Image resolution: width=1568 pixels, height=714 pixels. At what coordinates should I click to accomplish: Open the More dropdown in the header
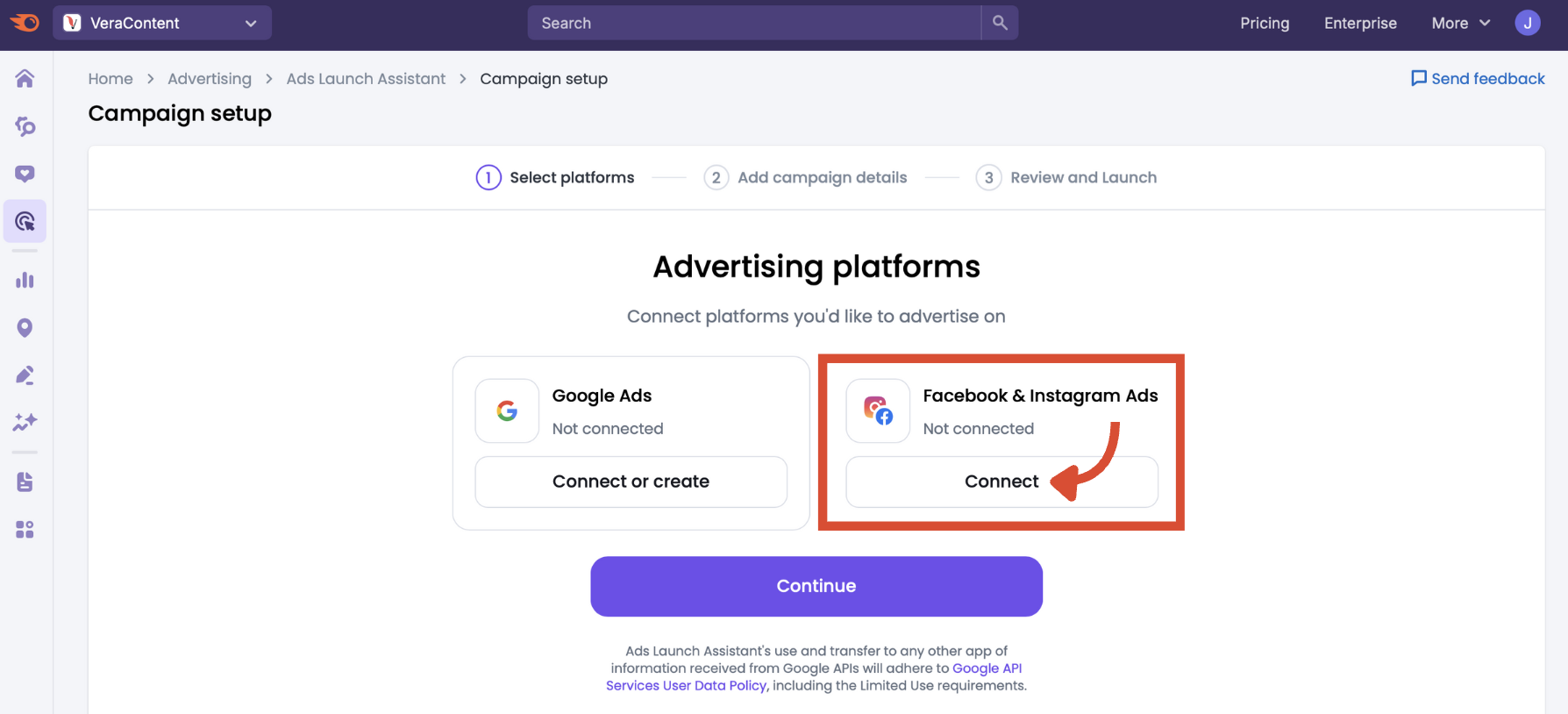click(x=1458, y=23)
